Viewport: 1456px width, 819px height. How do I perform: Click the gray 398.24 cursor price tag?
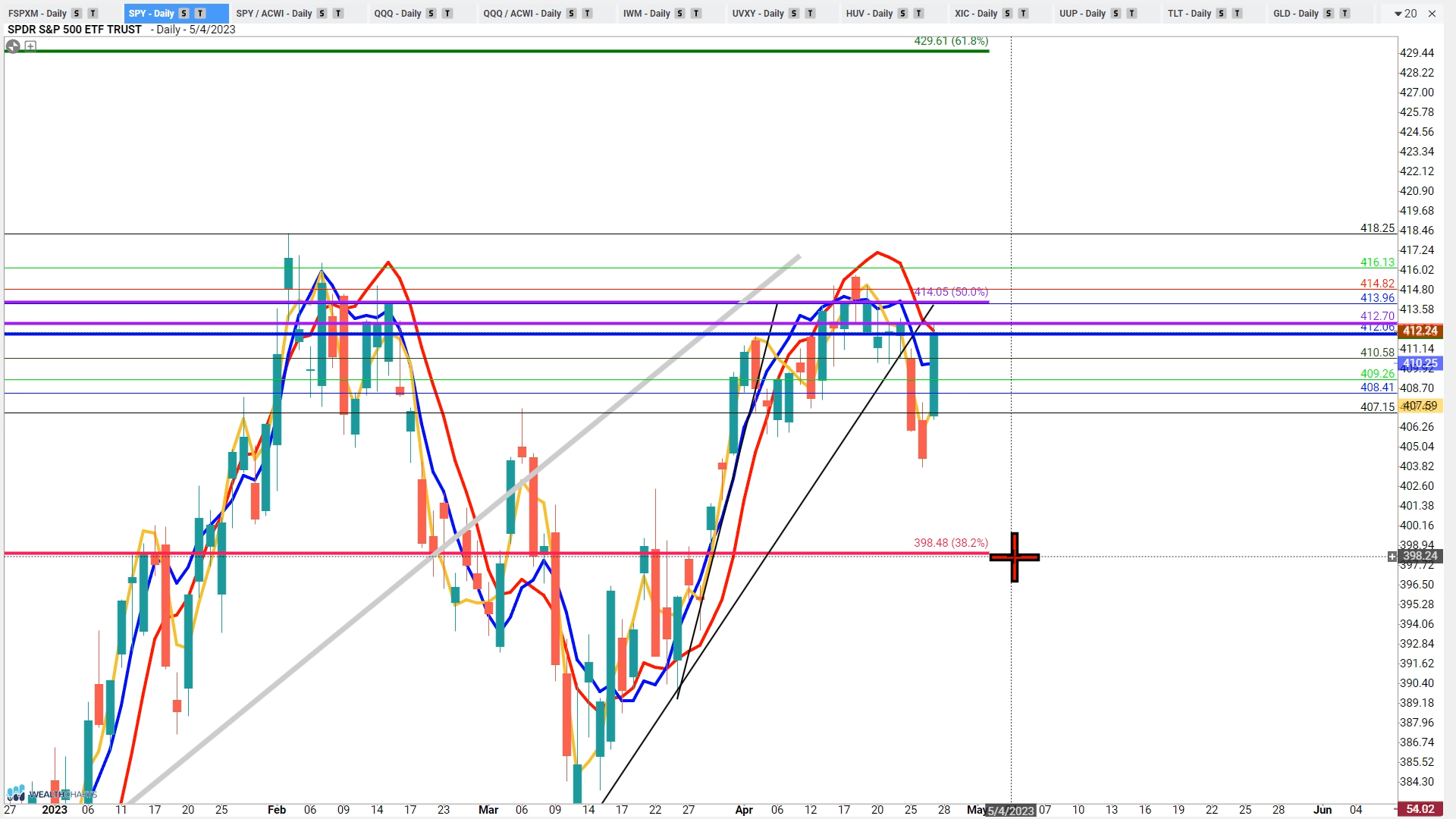tap(1420, 557)
